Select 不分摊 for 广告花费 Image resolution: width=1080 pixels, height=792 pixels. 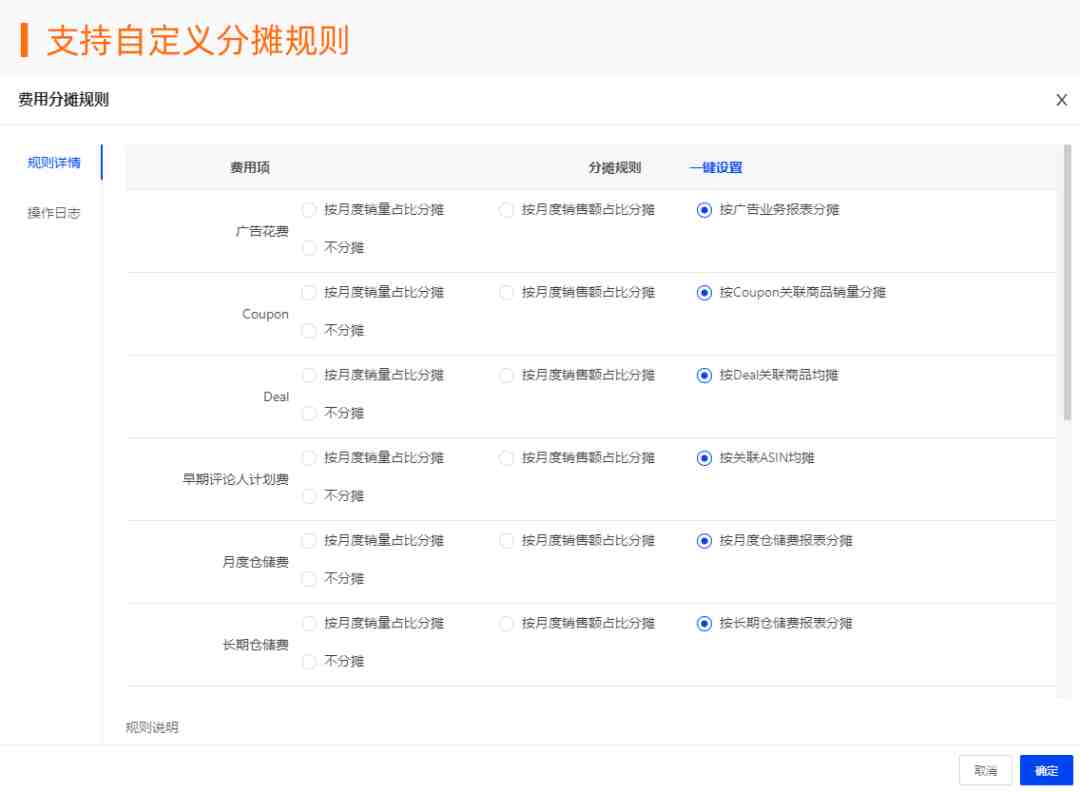click(309, 248)
